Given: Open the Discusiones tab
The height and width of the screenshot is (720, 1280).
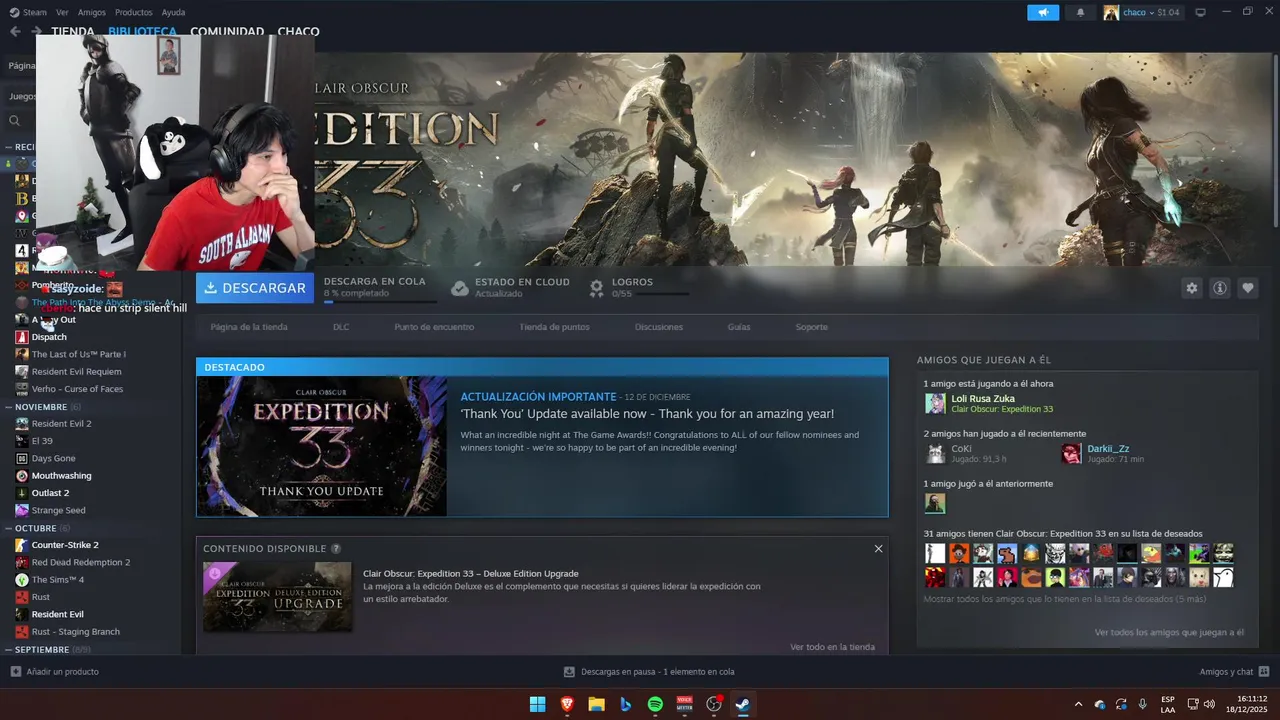Looking at the screenshot, I should [659, 327].
